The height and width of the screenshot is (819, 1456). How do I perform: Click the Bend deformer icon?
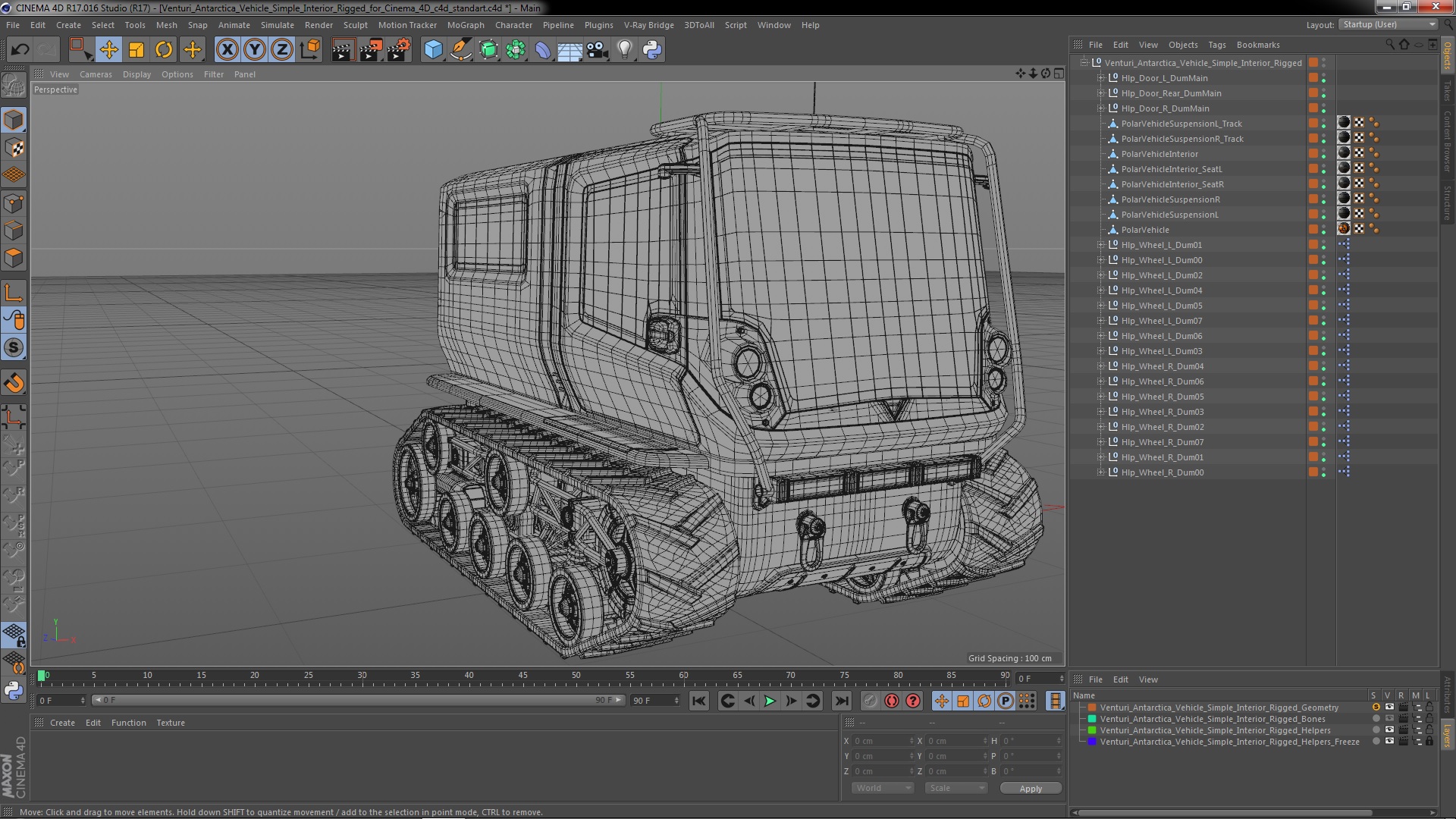tap(543, 50)
